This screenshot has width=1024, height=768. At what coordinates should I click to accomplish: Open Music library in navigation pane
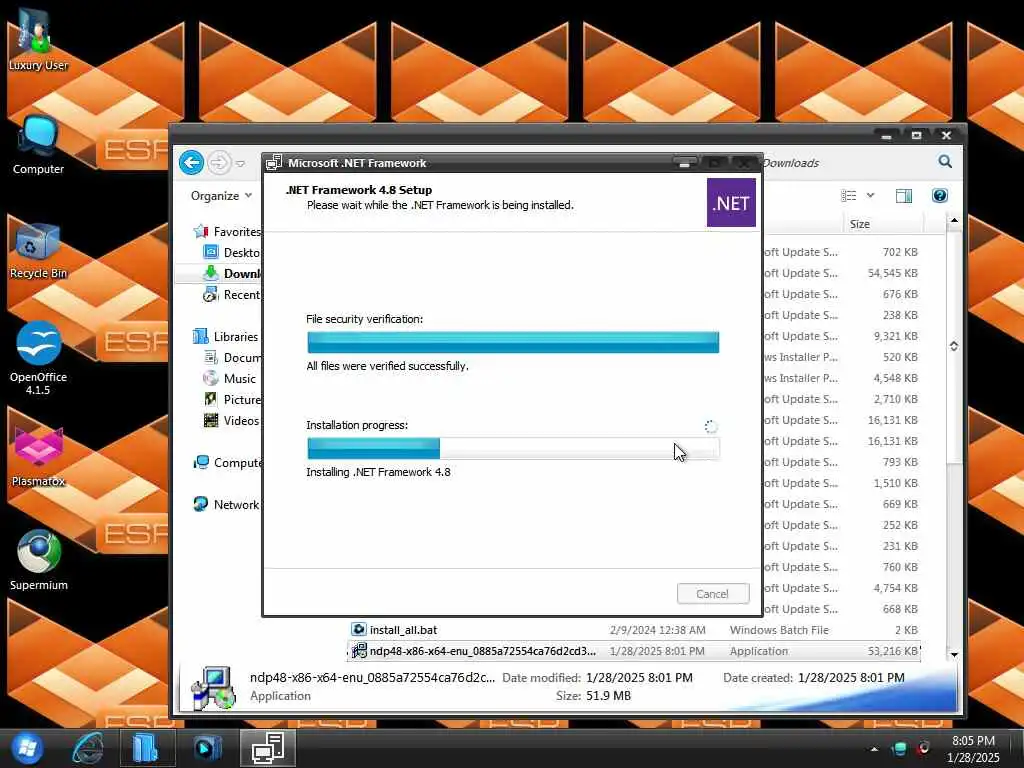(x=230, y=378)
